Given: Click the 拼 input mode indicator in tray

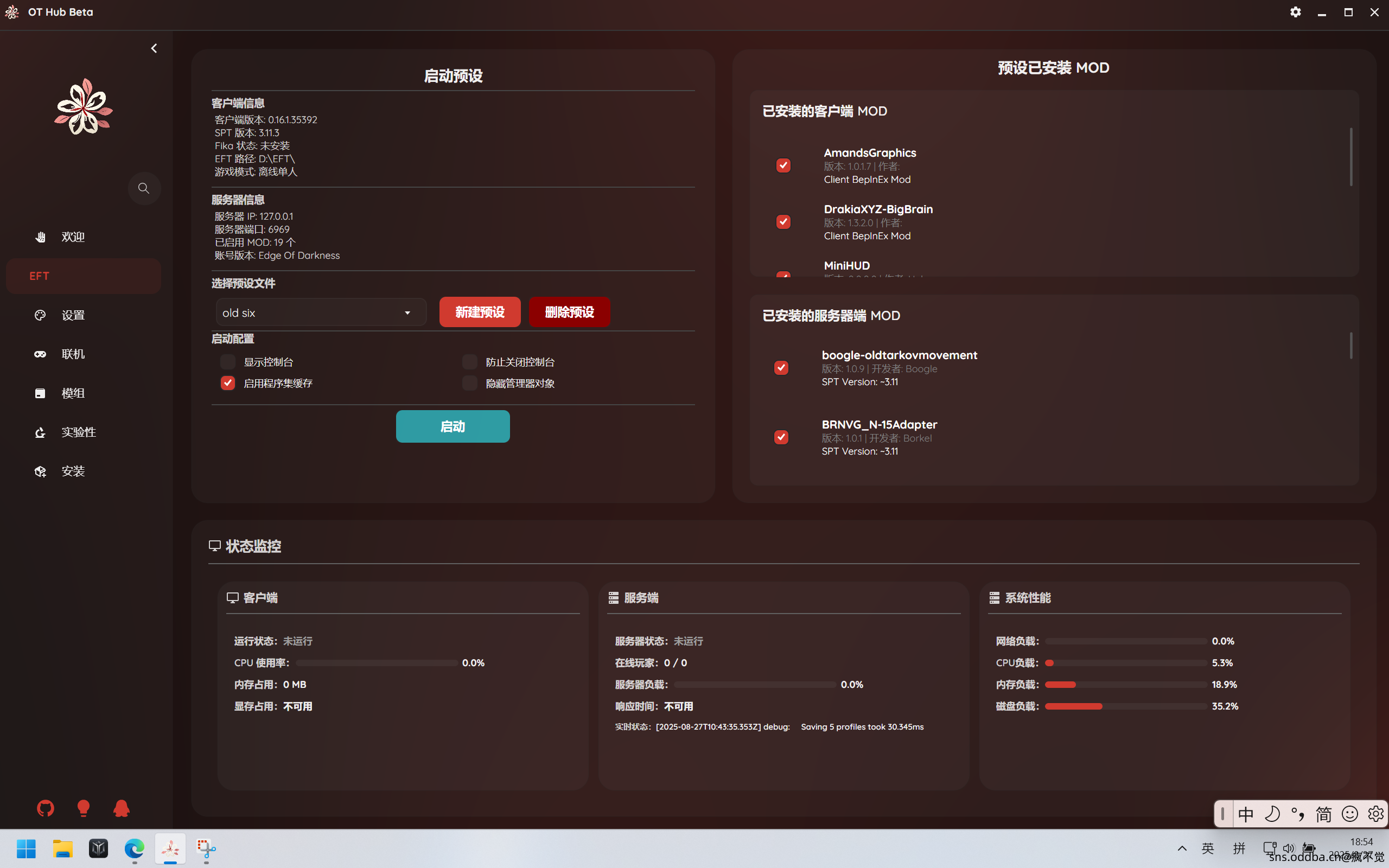Looking at the screenshot, I should coord(1239,848).
